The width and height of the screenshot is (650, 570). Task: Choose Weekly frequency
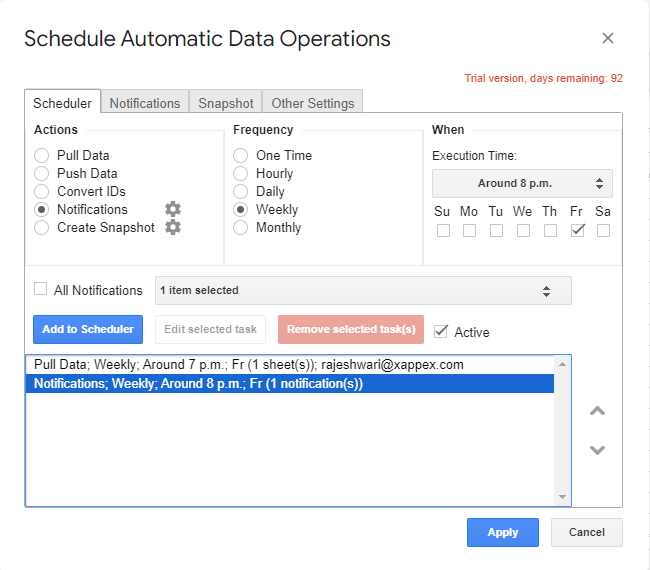240,209
